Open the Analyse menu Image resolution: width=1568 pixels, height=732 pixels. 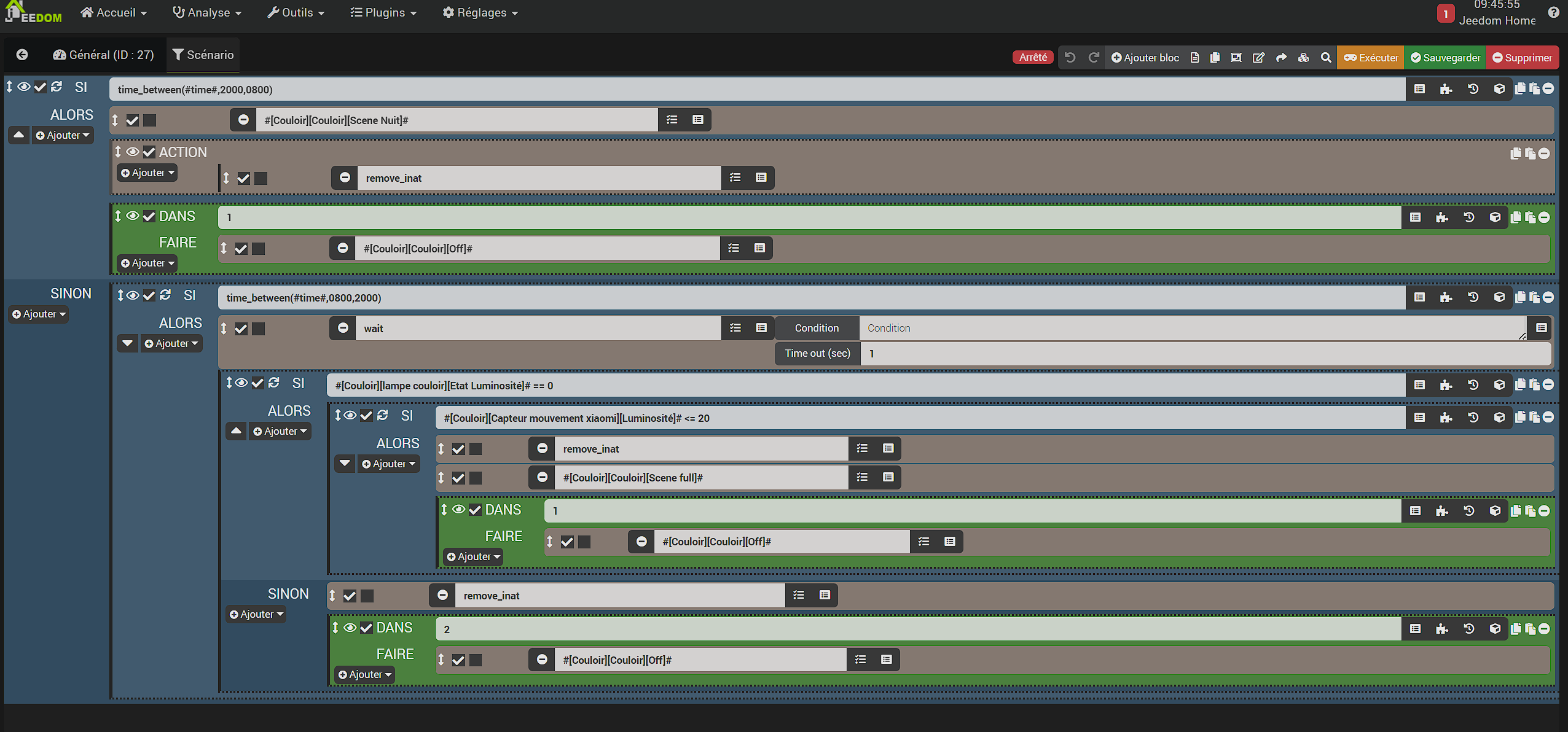207,12
